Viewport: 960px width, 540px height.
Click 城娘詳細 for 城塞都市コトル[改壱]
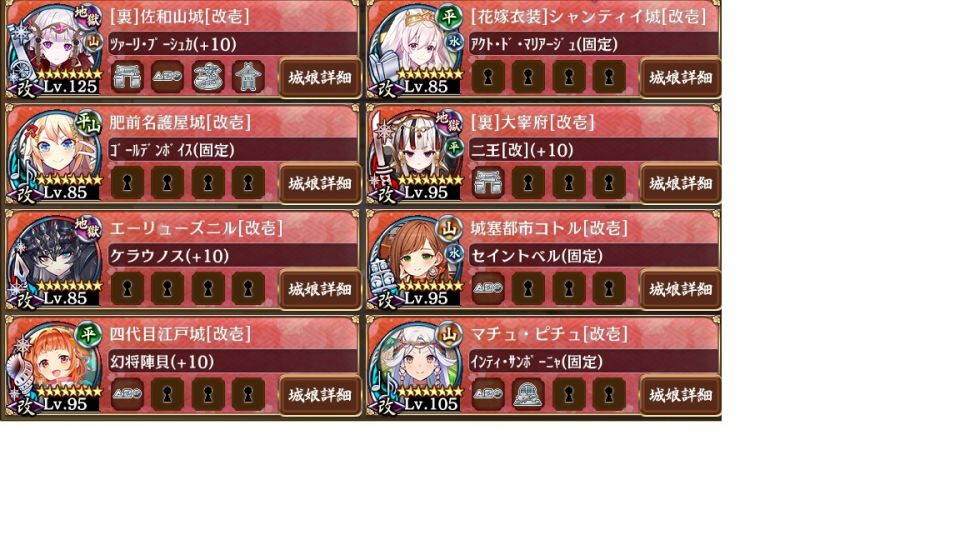click(680, 289)
